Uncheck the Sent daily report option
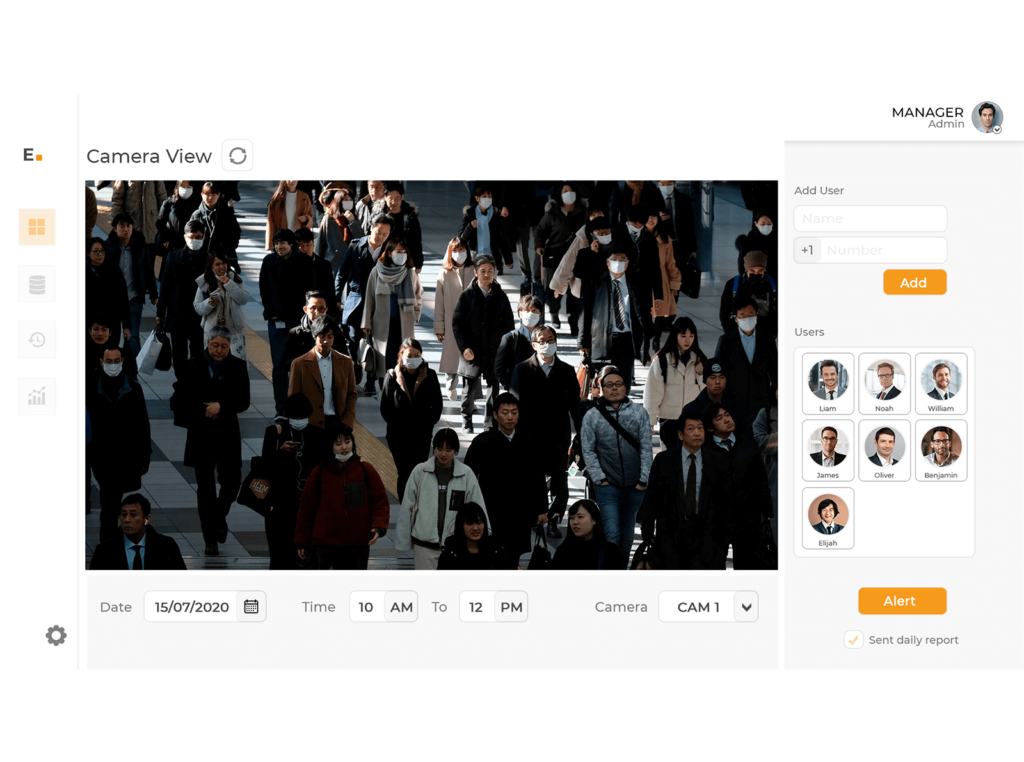1024x762 pixels. pos(854,639)
